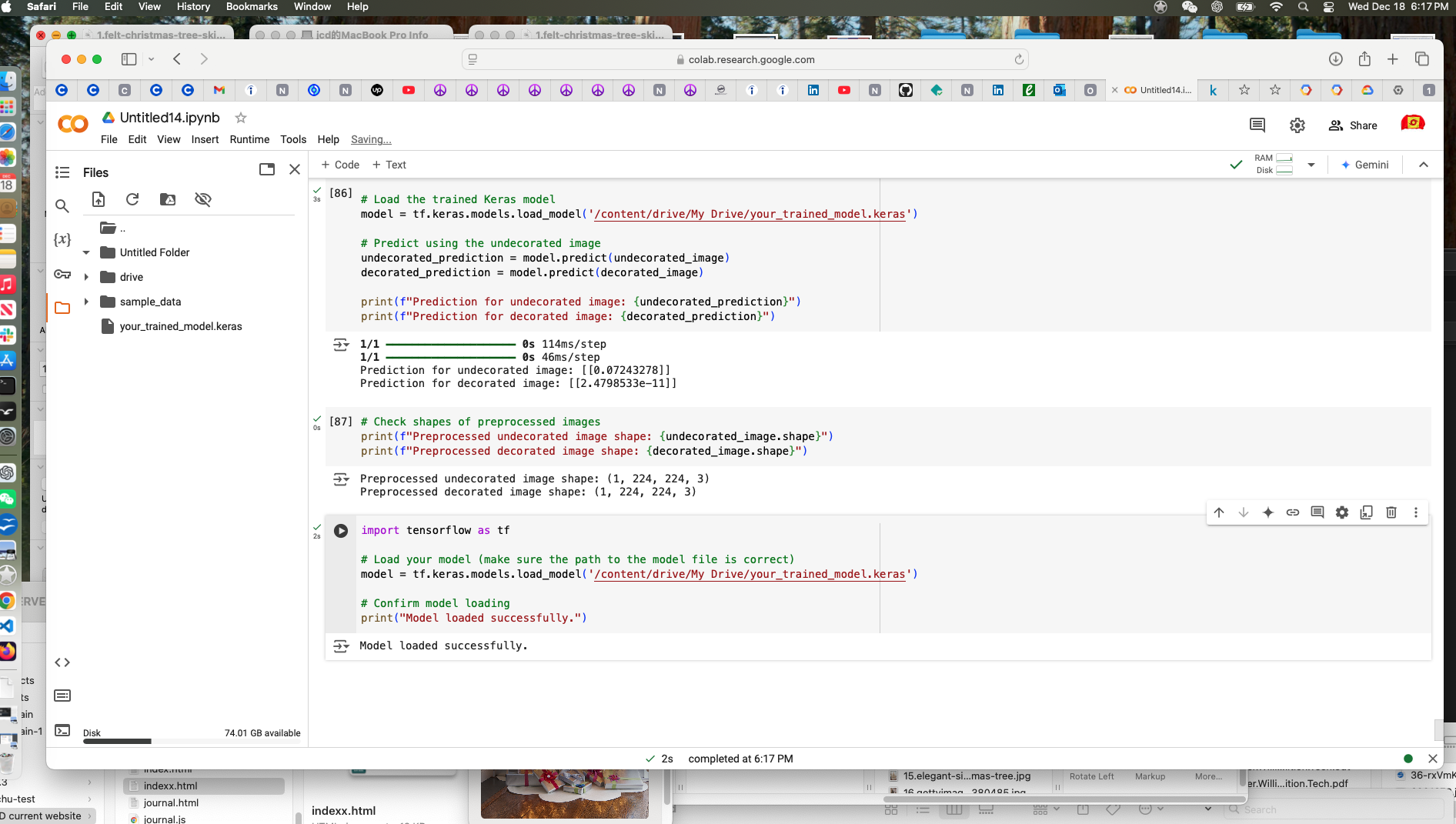Open the Runtime menu
Viewport: 1456px width, 824px height.
249,139
